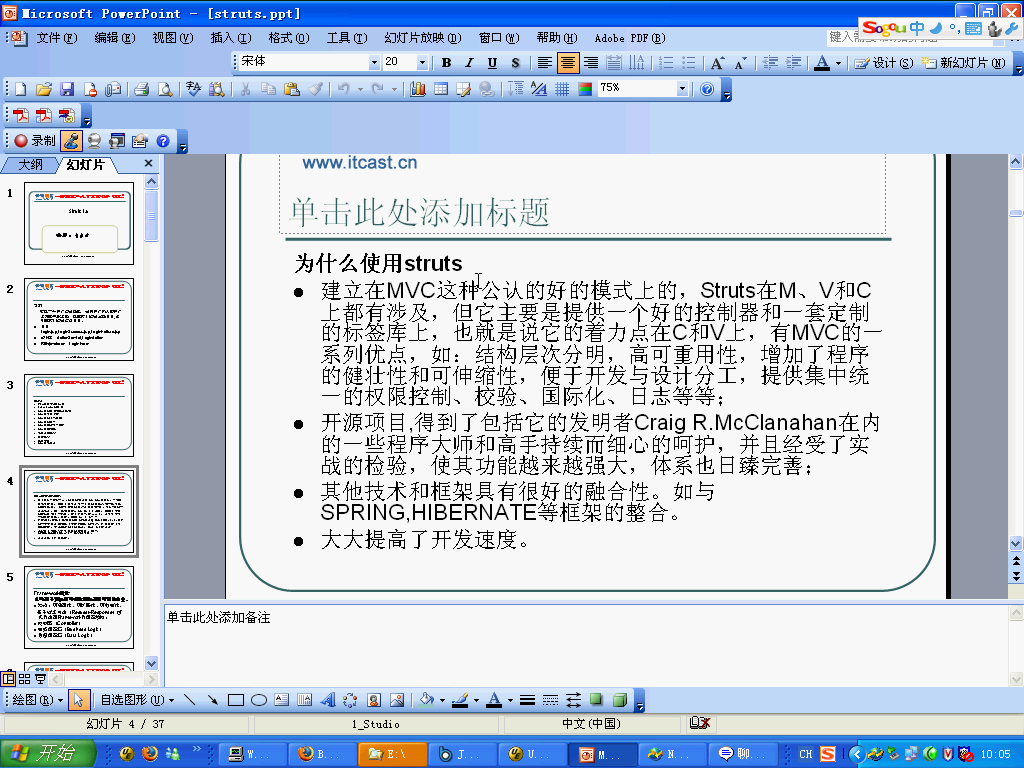Expand the fill color dropdown arrow
Image resolution: width=1024 pixels, height=768 pixels.
[442, 701]
